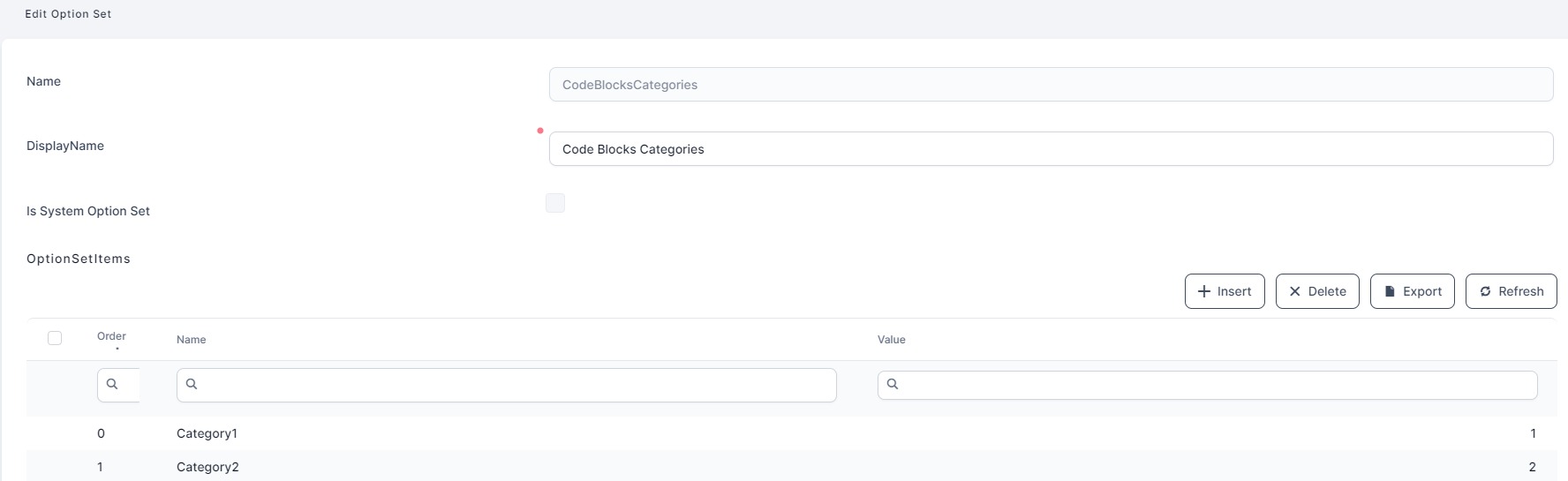Check the select-all rows checkbox in header
The width and height of the screenshot is (1568, 481).
(x=55, y=338)
